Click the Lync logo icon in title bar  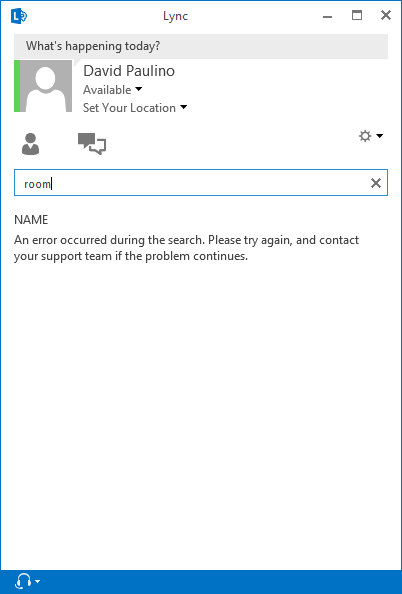pos(19,16)
